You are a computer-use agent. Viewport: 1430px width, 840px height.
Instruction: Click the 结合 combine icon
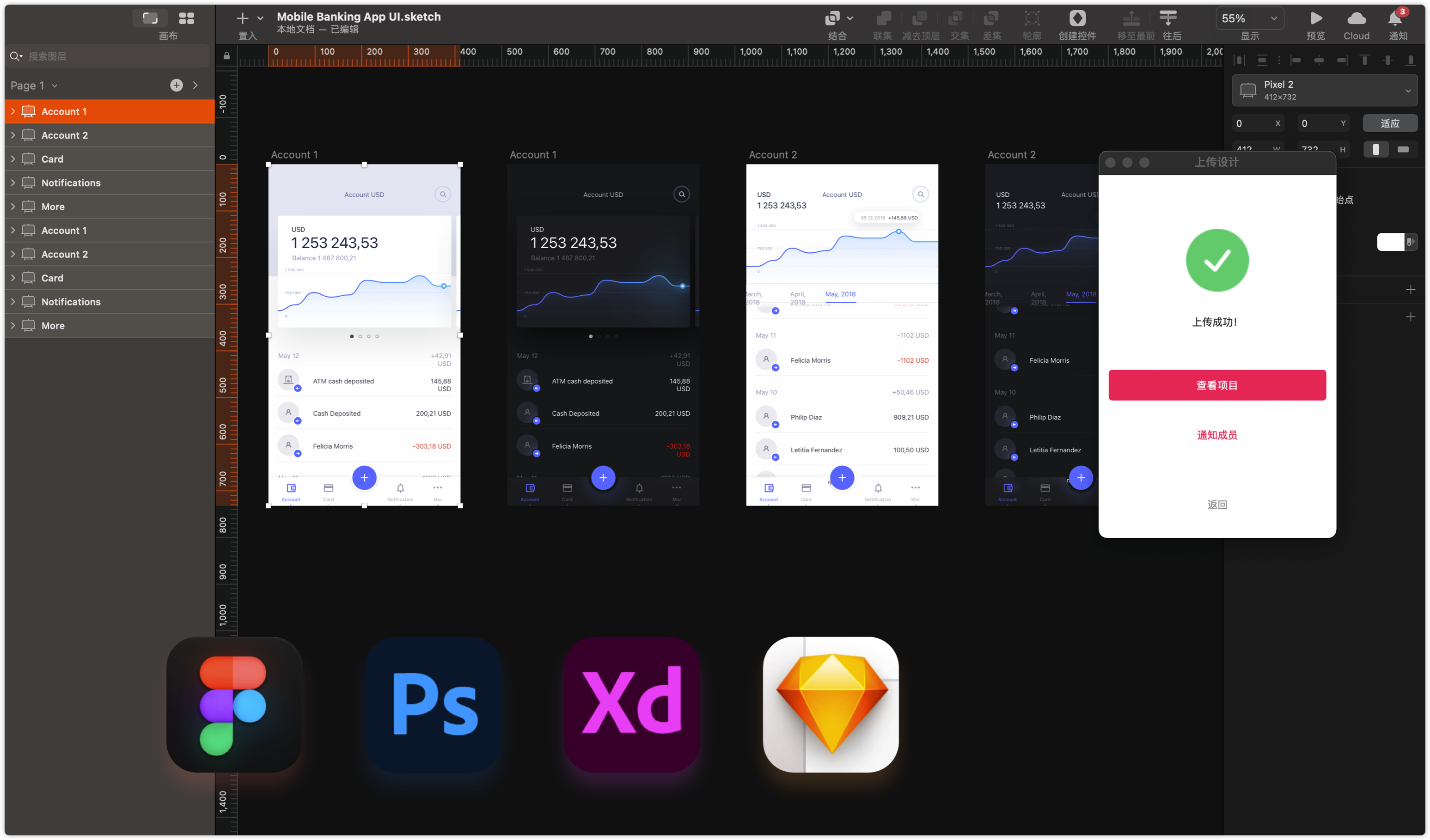tap(832, 18)
